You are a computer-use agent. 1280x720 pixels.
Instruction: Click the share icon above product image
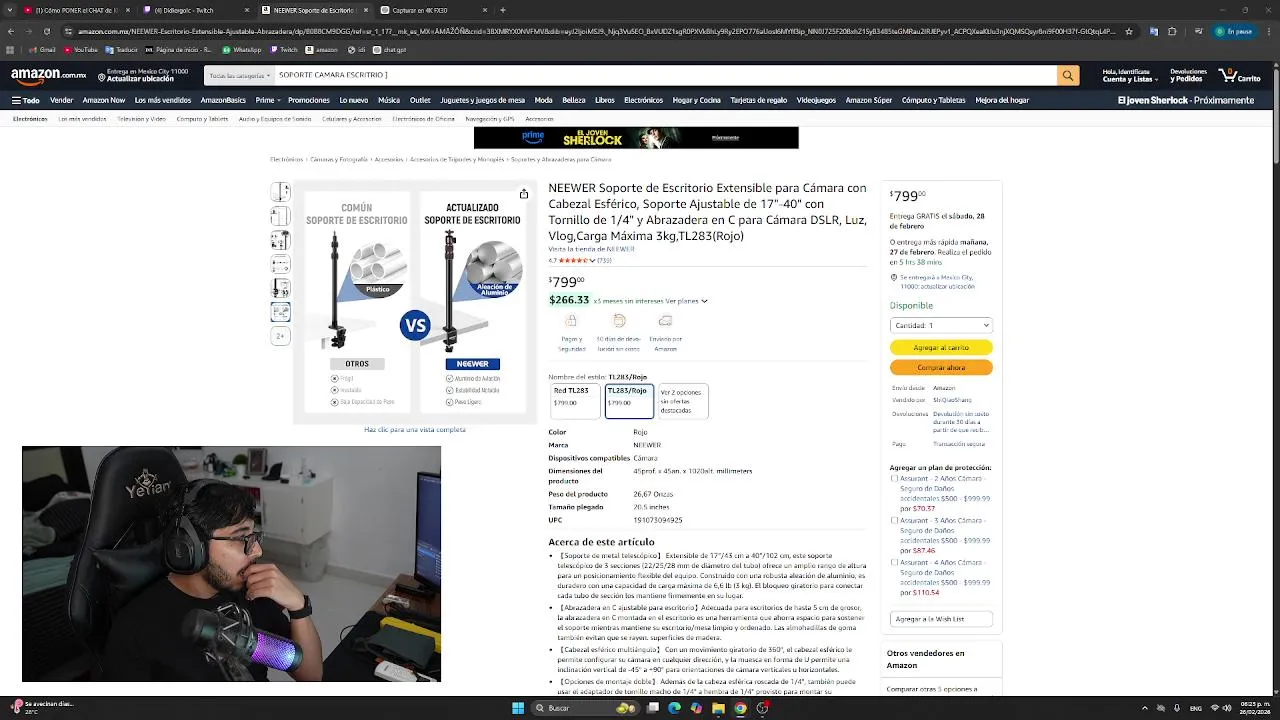(523, 194)
